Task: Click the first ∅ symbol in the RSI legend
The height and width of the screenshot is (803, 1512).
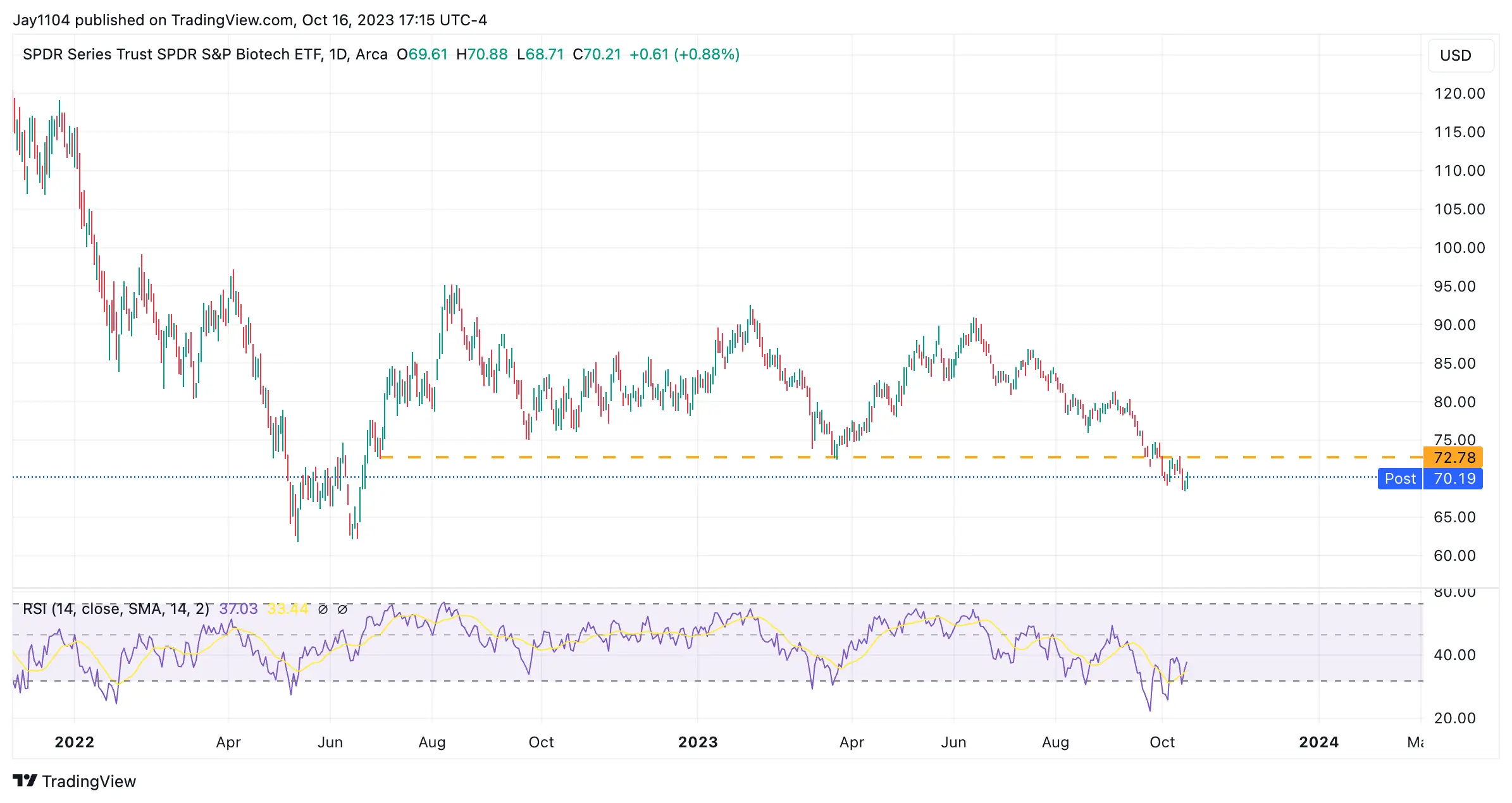Action: pos(323,610)
